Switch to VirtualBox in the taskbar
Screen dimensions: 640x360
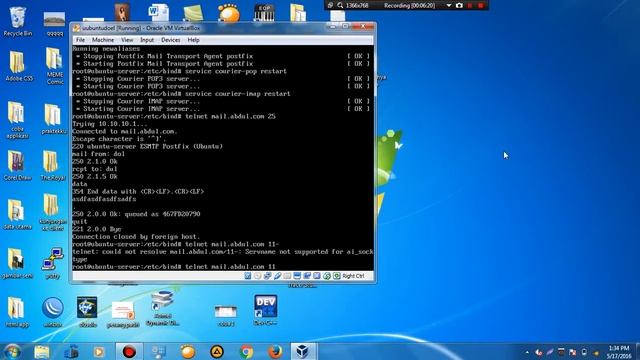pos(302,351)
